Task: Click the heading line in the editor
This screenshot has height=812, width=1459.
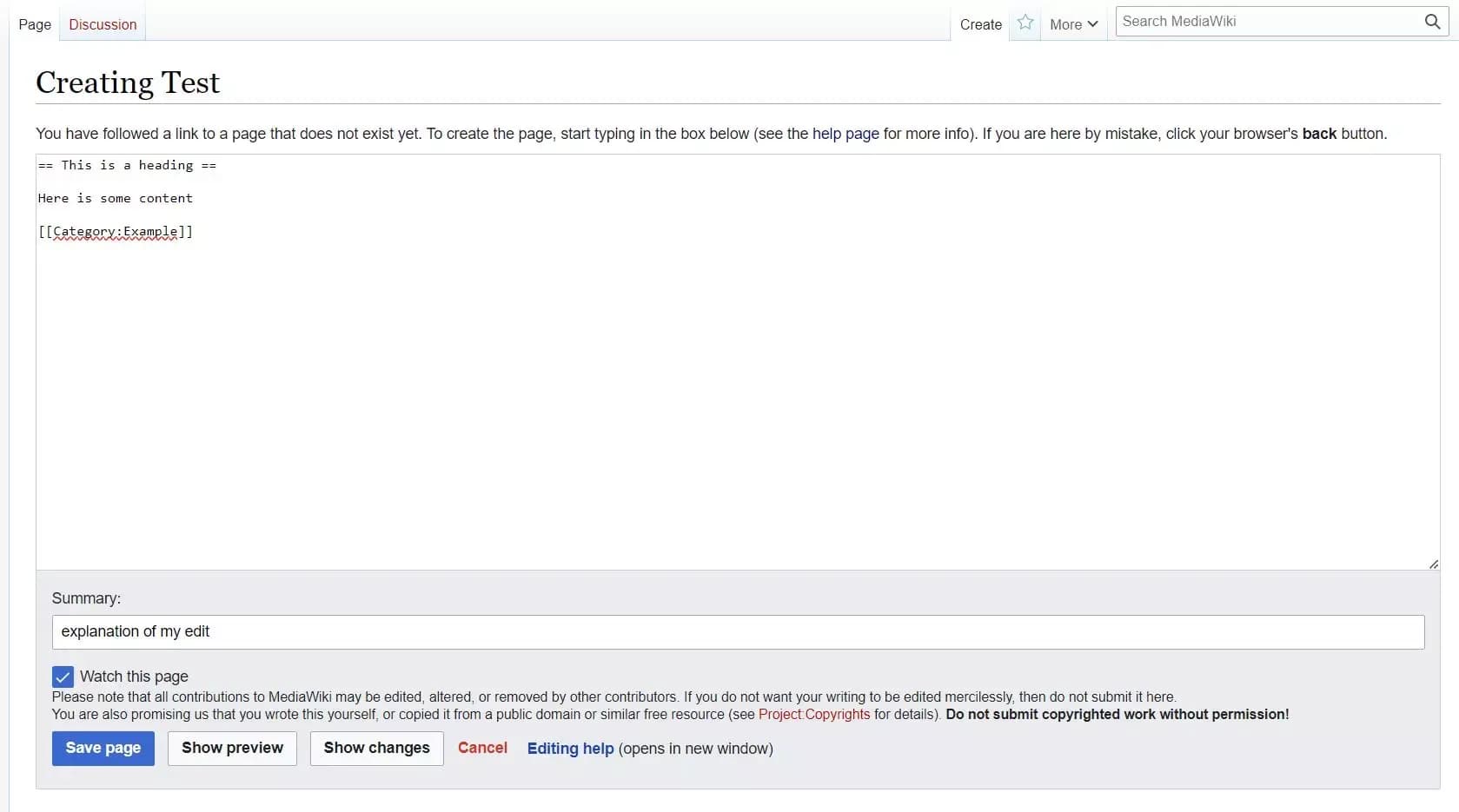Action: pos(126,165)
